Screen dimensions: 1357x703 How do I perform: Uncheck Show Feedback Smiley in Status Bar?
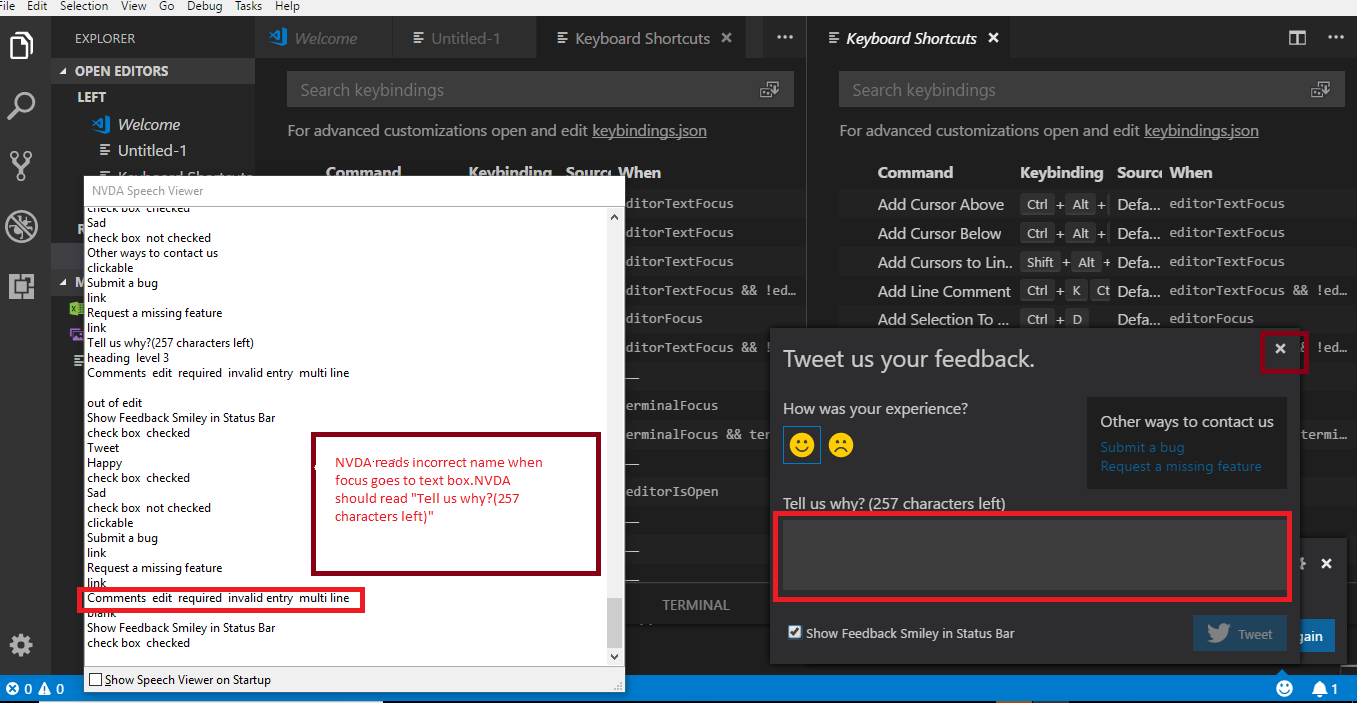[794, 633]
